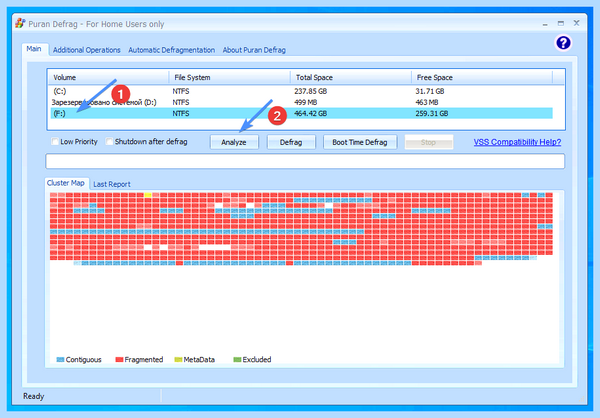
Task: Sort by the Total Space column header
Action: tap(351, 77)
